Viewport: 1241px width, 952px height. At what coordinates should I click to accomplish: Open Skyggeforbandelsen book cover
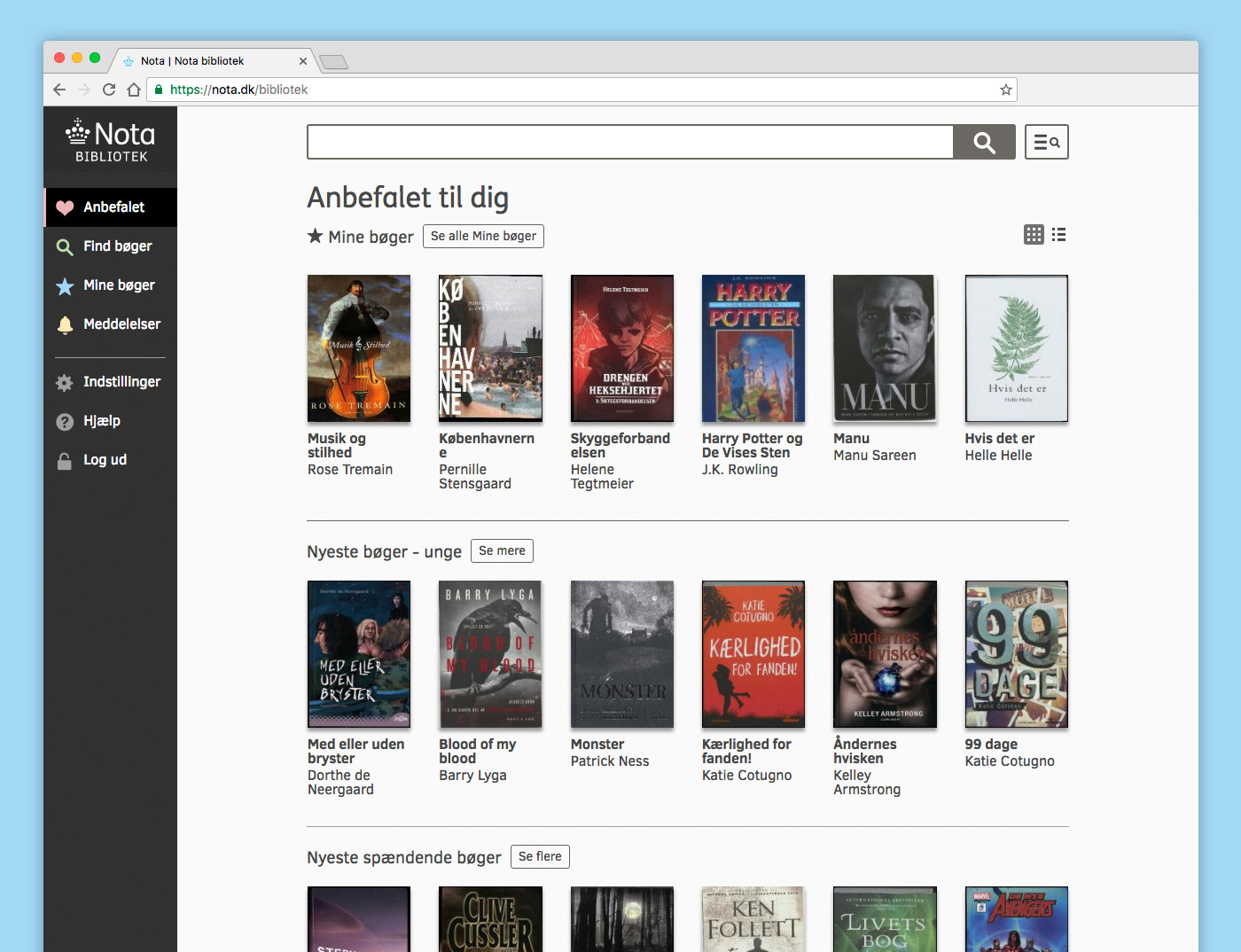click(622, 348)
